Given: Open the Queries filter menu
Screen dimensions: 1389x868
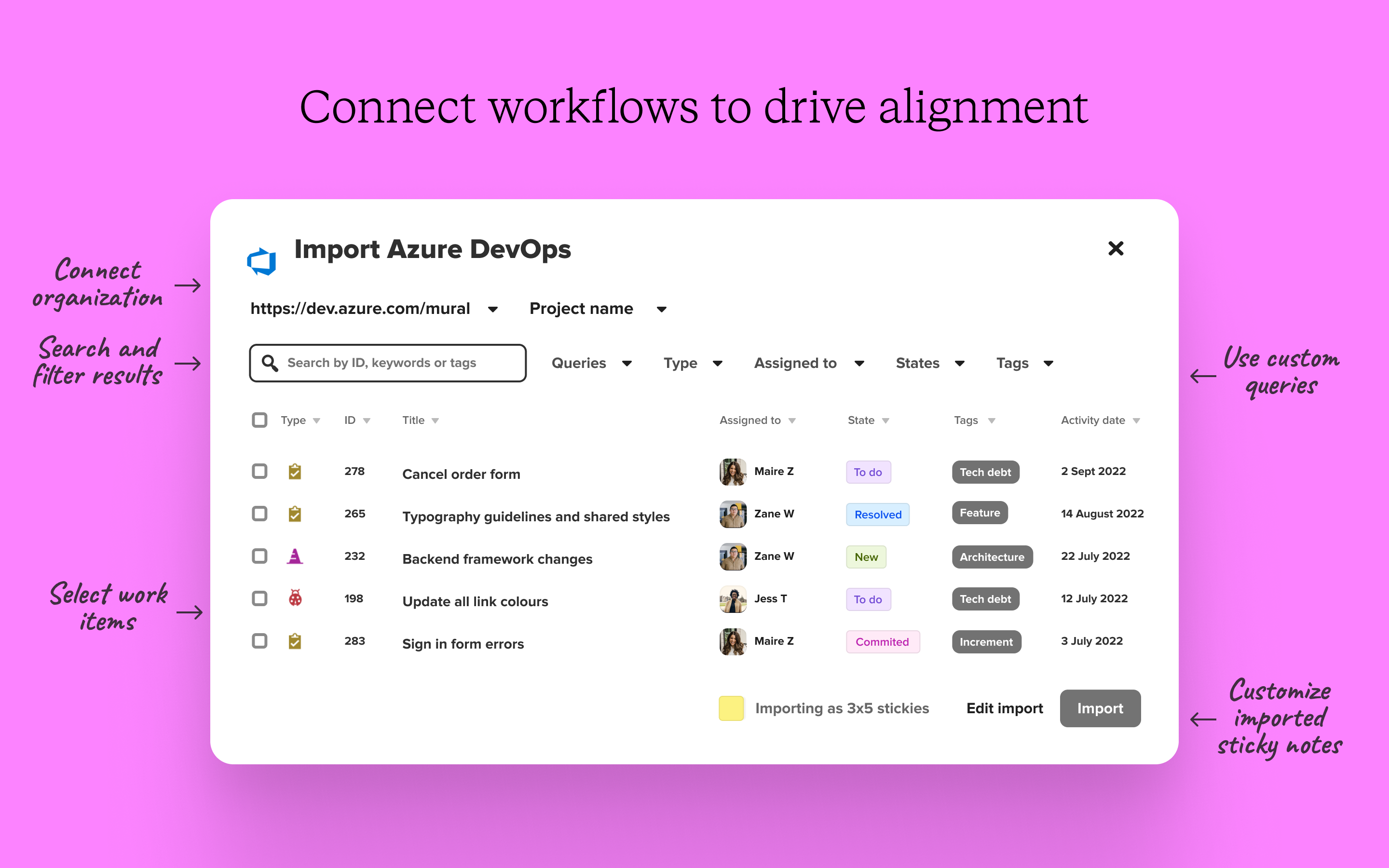Looking at the screenshot, I should coord(591,363).
